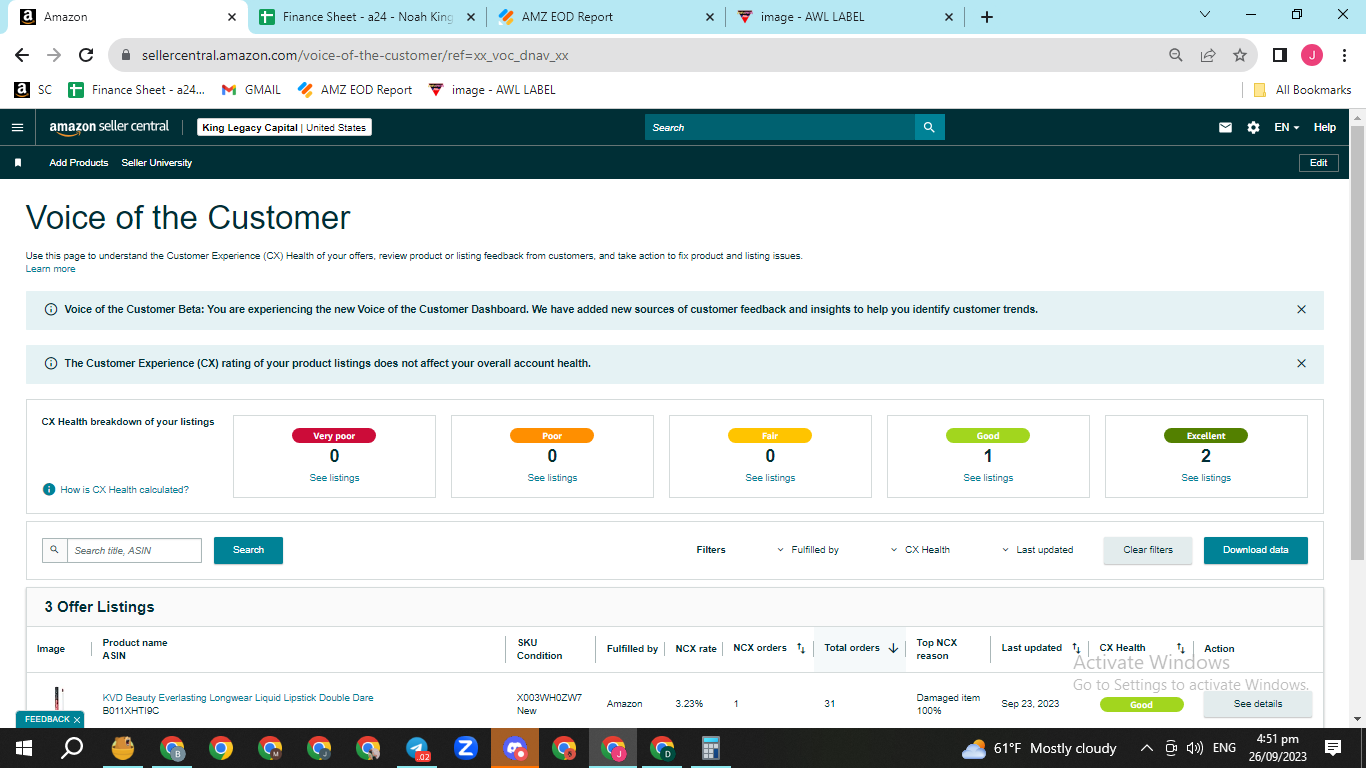Image resolution: width=1366 pixels, height=768 pixels.
Task: Open the Chrome side panel
Action: pyautogui.click(x=1279, y=55)
